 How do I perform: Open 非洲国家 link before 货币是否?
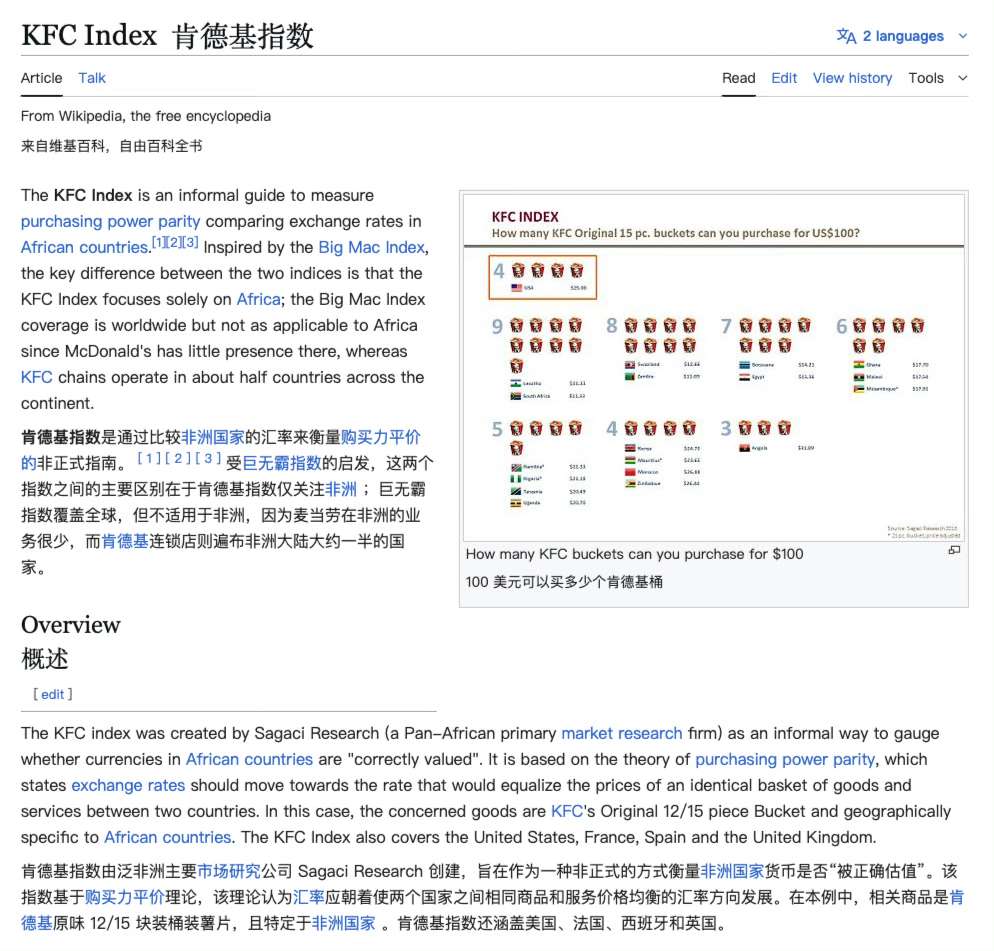[732, 871]
